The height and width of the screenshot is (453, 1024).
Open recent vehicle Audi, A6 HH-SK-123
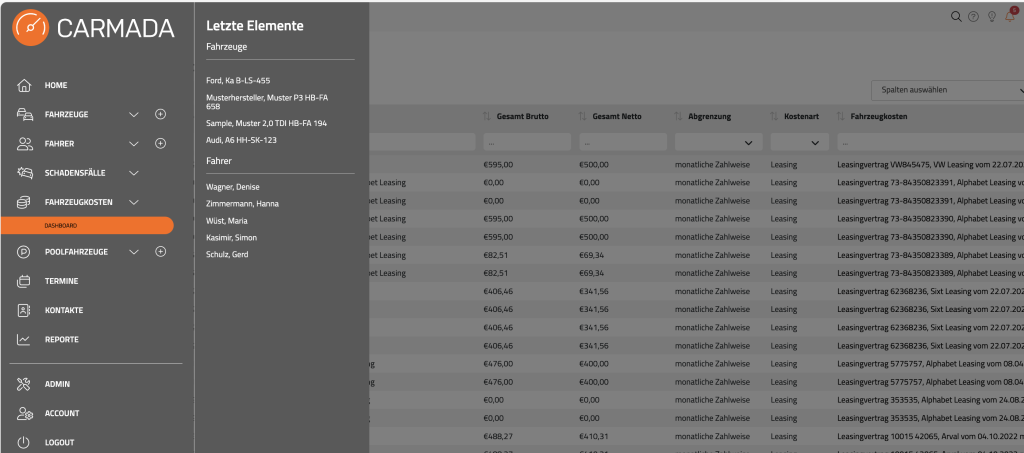pos(242,140)
